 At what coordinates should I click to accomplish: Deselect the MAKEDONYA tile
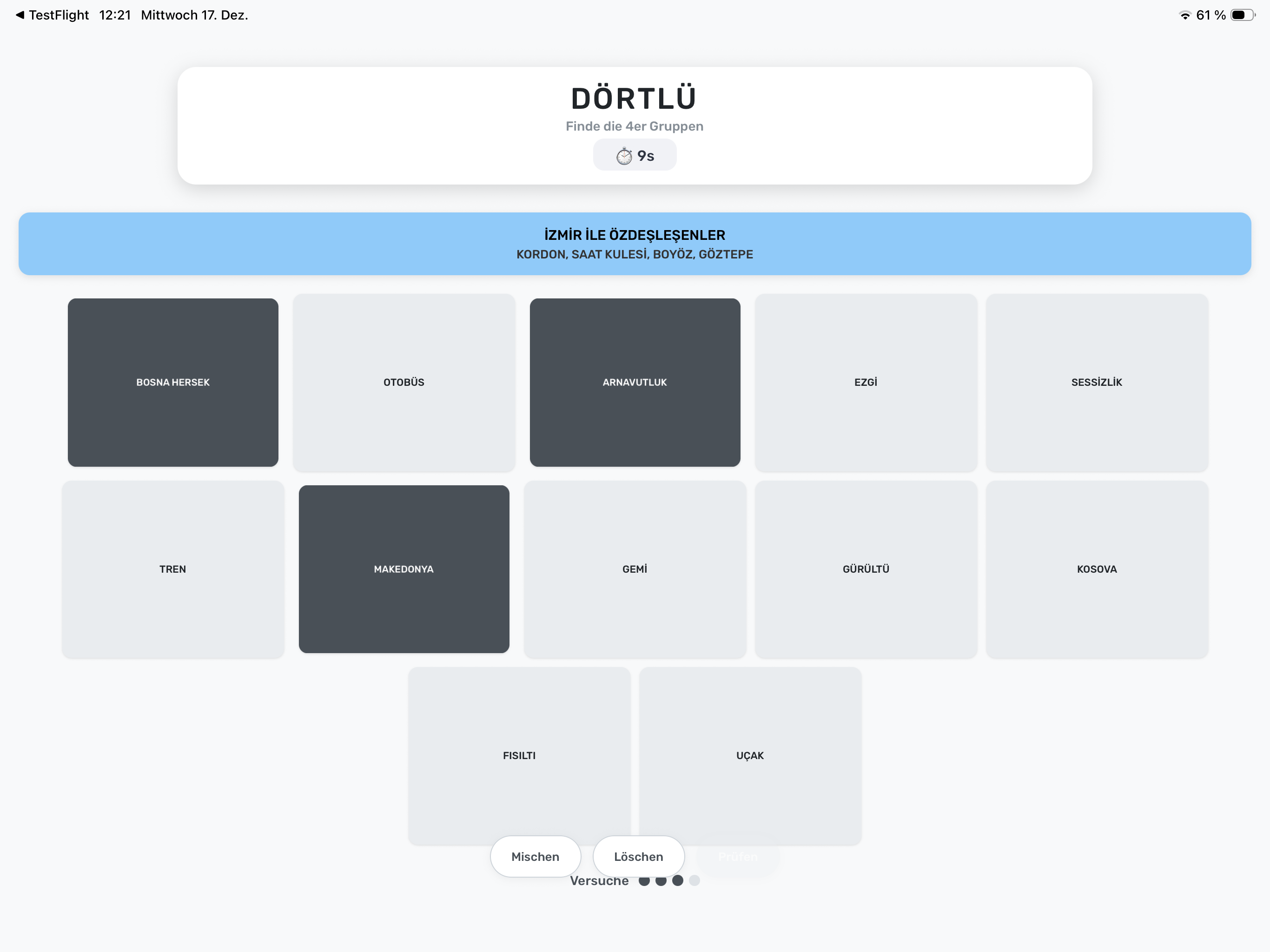403,569
